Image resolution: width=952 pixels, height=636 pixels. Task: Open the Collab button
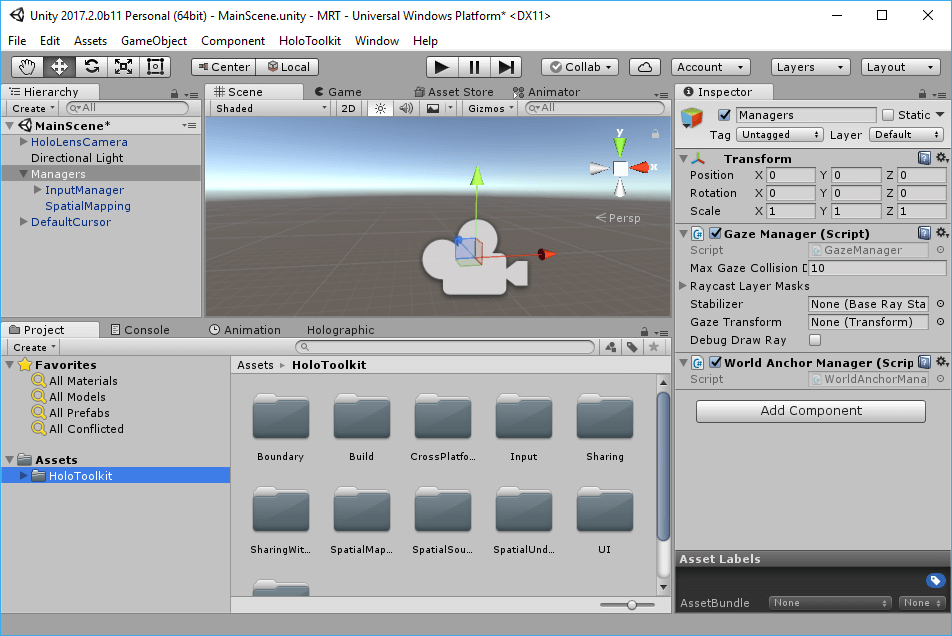click(x=580, y=67)
